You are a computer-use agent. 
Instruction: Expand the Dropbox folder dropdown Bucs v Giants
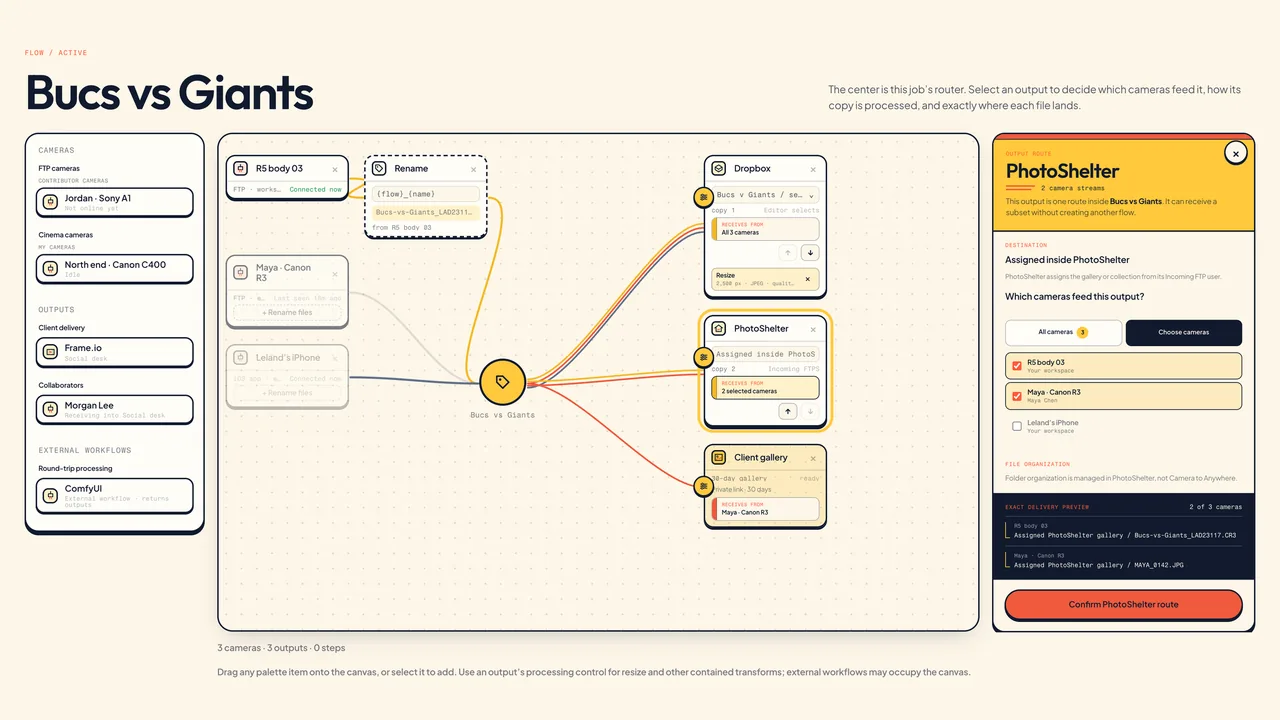pos(765,195)
